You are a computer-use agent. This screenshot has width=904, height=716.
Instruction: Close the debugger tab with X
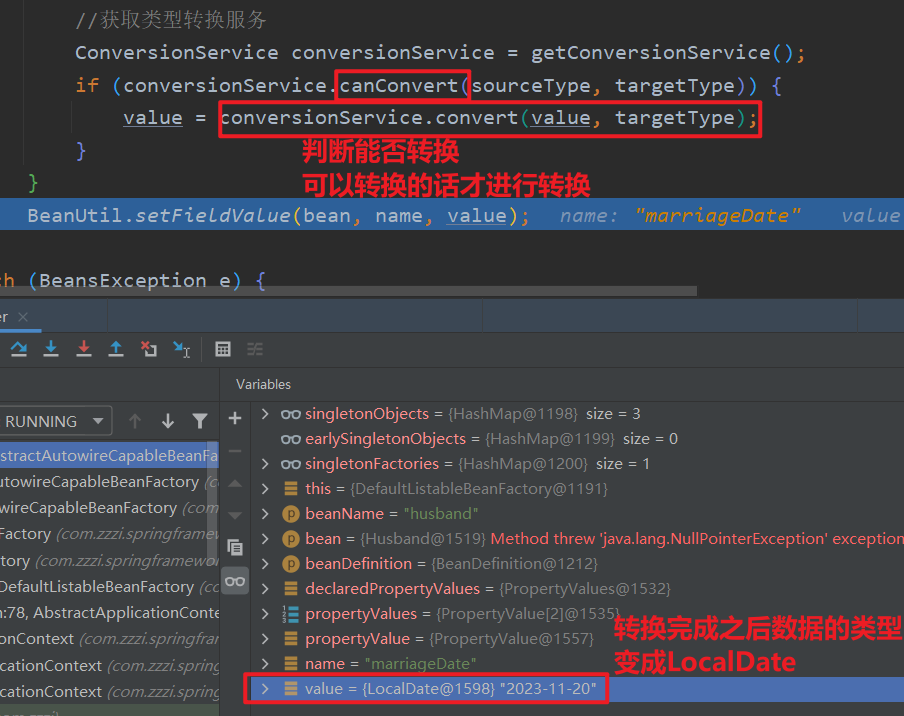pyautogui.click(x=23, y=317)
